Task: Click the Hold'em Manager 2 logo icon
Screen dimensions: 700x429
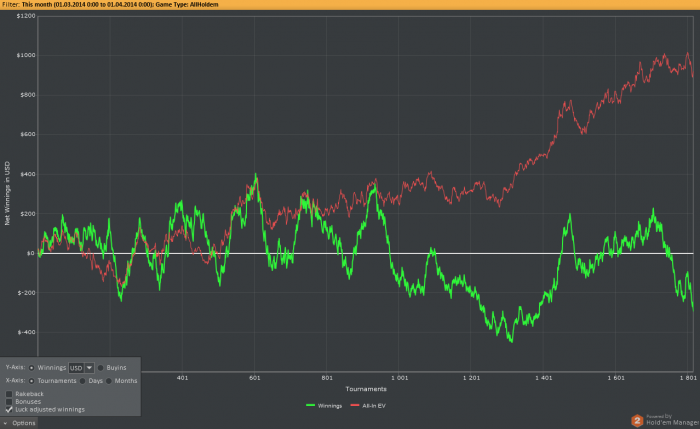Action: click(637, 421)
